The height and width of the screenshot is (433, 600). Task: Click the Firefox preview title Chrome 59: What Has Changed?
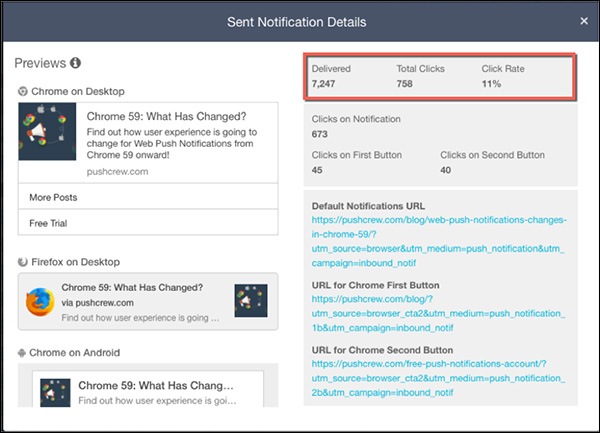click(x=132, y=287)
